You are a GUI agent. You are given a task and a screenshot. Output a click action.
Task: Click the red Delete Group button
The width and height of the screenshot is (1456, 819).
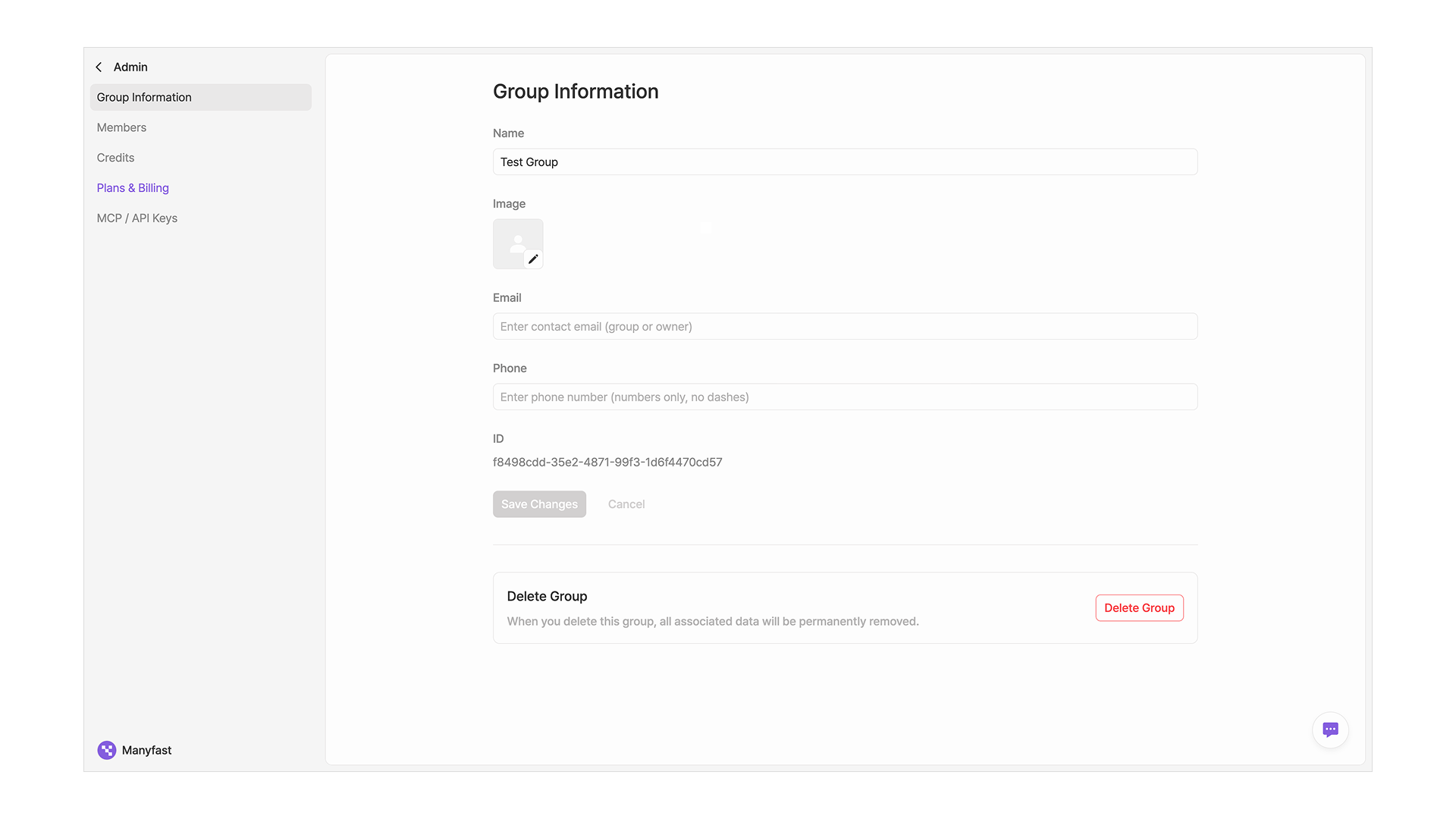(x=1139, y=608)
